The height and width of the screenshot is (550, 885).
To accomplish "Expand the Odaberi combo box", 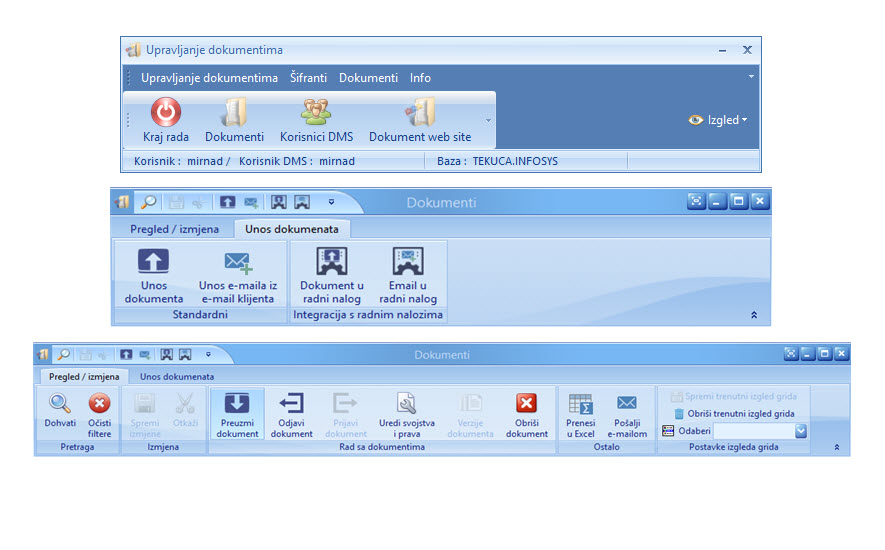I will click(x=801, y=431).
